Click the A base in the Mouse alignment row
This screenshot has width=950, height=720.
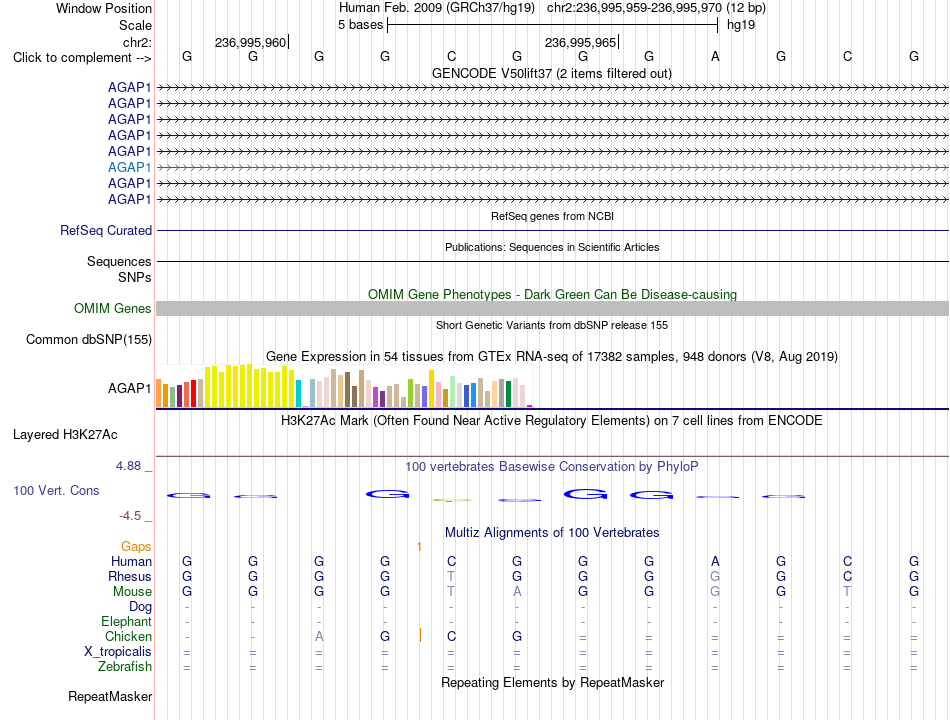517,592
